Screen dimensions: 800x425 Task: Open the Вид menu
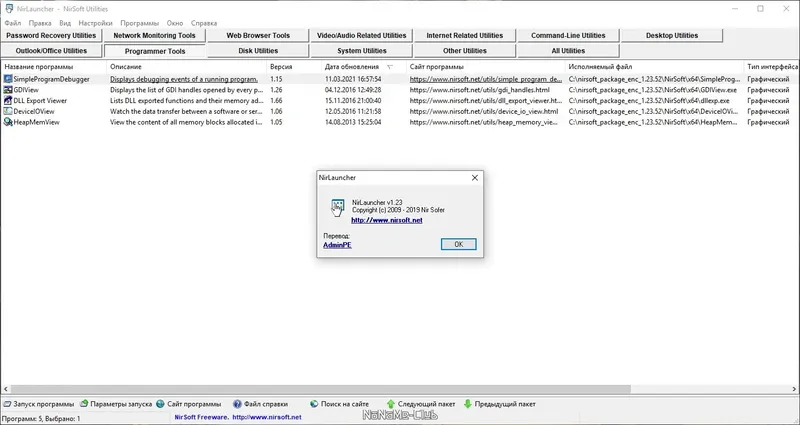point(65,23)
